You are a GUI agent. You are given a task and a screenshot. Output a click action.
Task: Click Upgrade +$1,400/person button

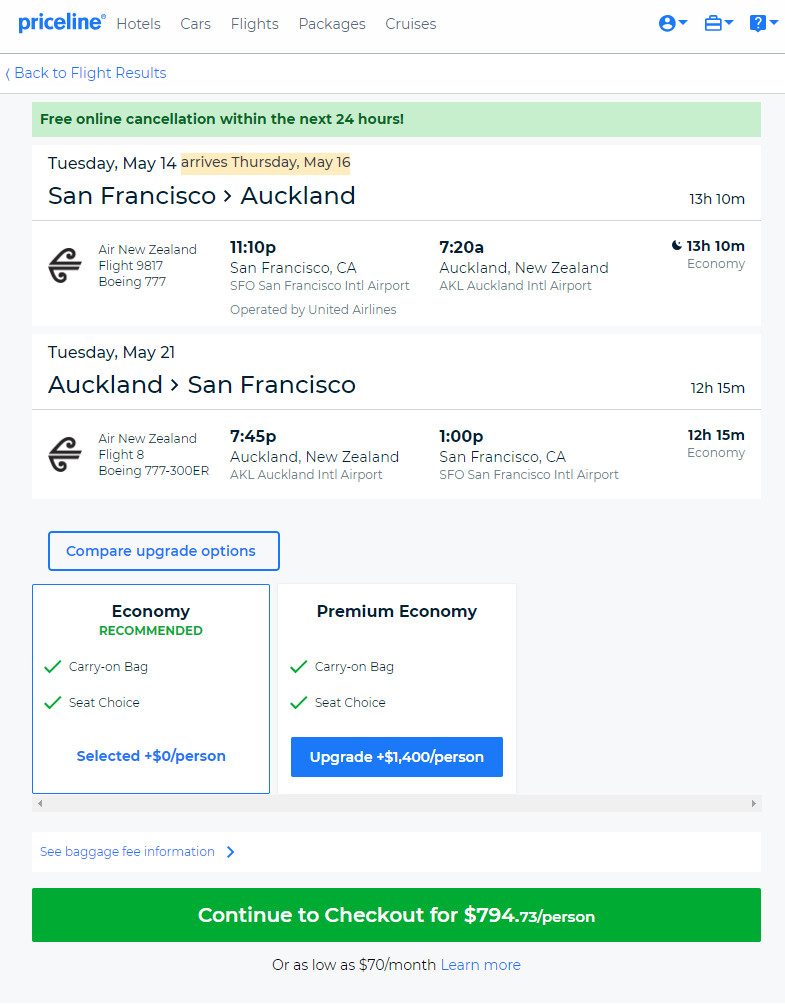[x=397, y=757]
